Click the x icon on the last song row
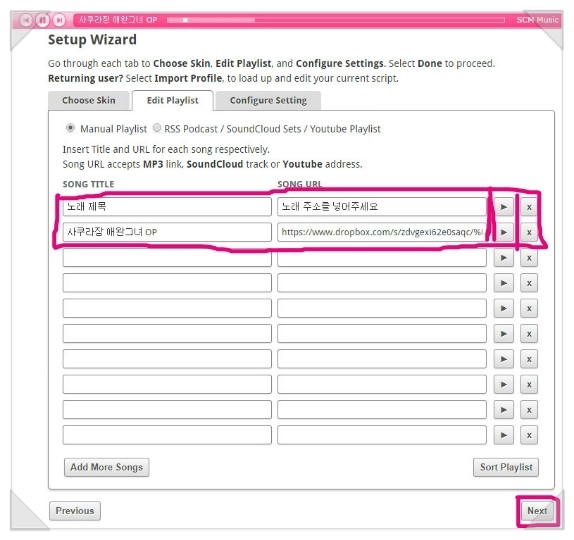Viewport: 574px width, 540px height. [529, 435]
